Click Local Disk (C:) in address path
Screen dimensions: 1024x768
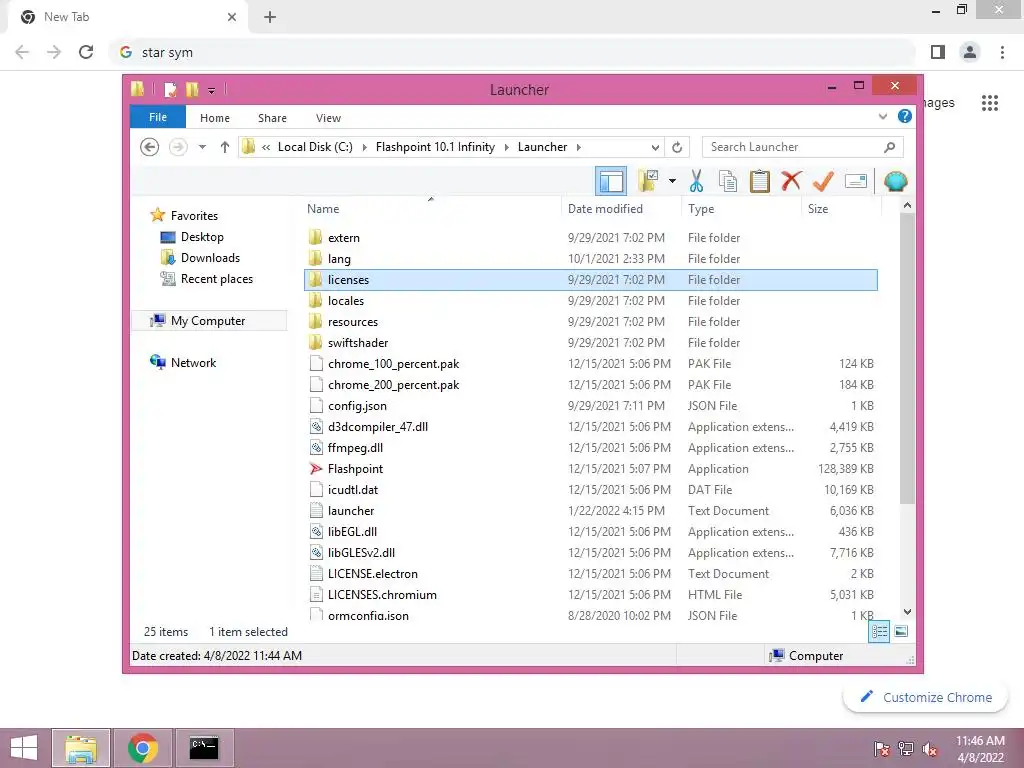click(315, 147)
